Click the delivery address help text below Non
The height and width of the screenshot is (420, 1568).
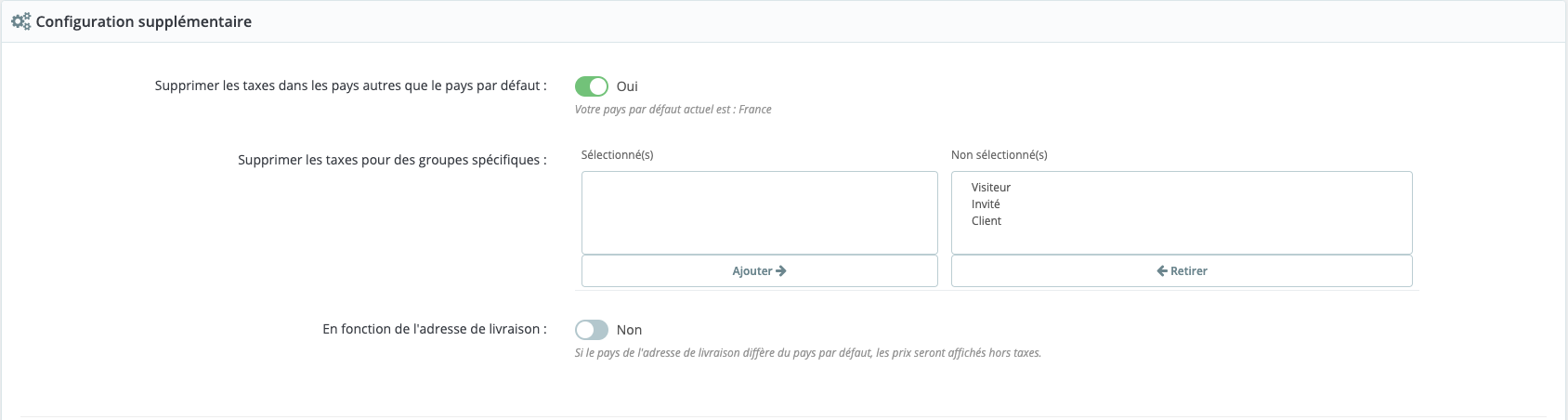[807, 353]
